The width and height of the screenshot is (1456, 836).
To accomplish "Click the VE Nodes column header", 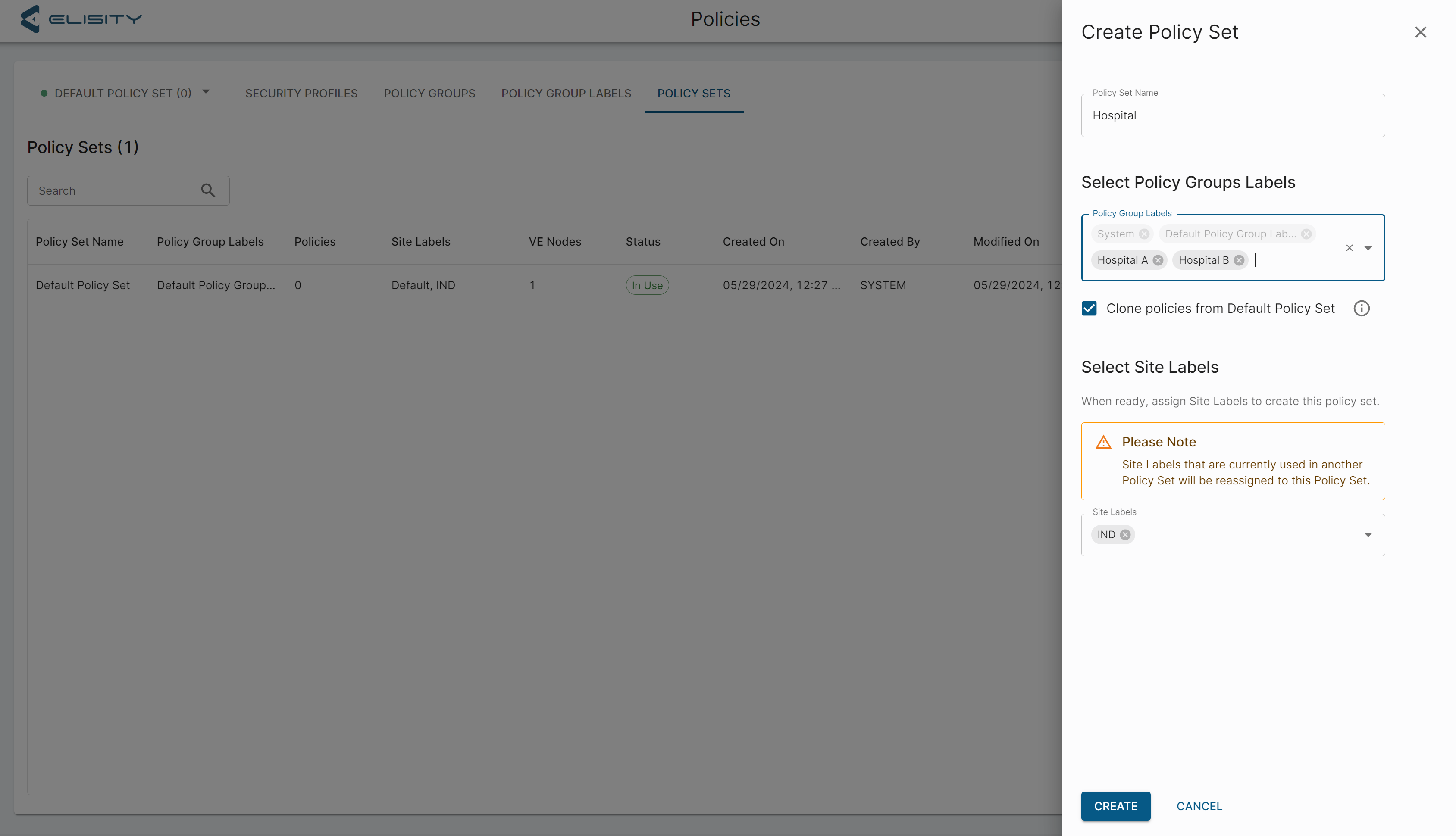I will click(555, 242).
